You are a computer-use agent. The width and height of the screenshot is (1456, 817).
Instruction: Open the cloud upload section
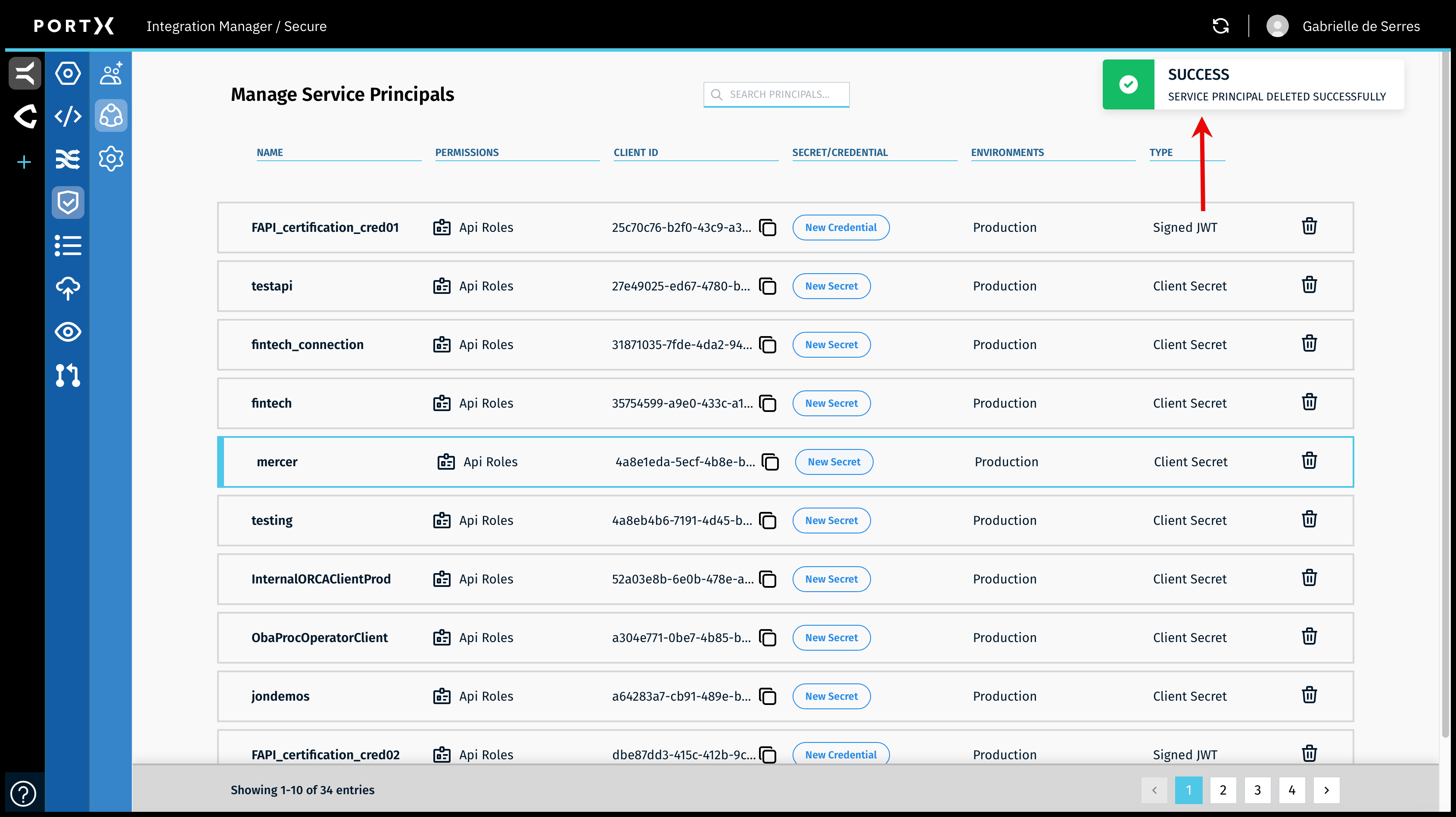[x=67, y=288]
